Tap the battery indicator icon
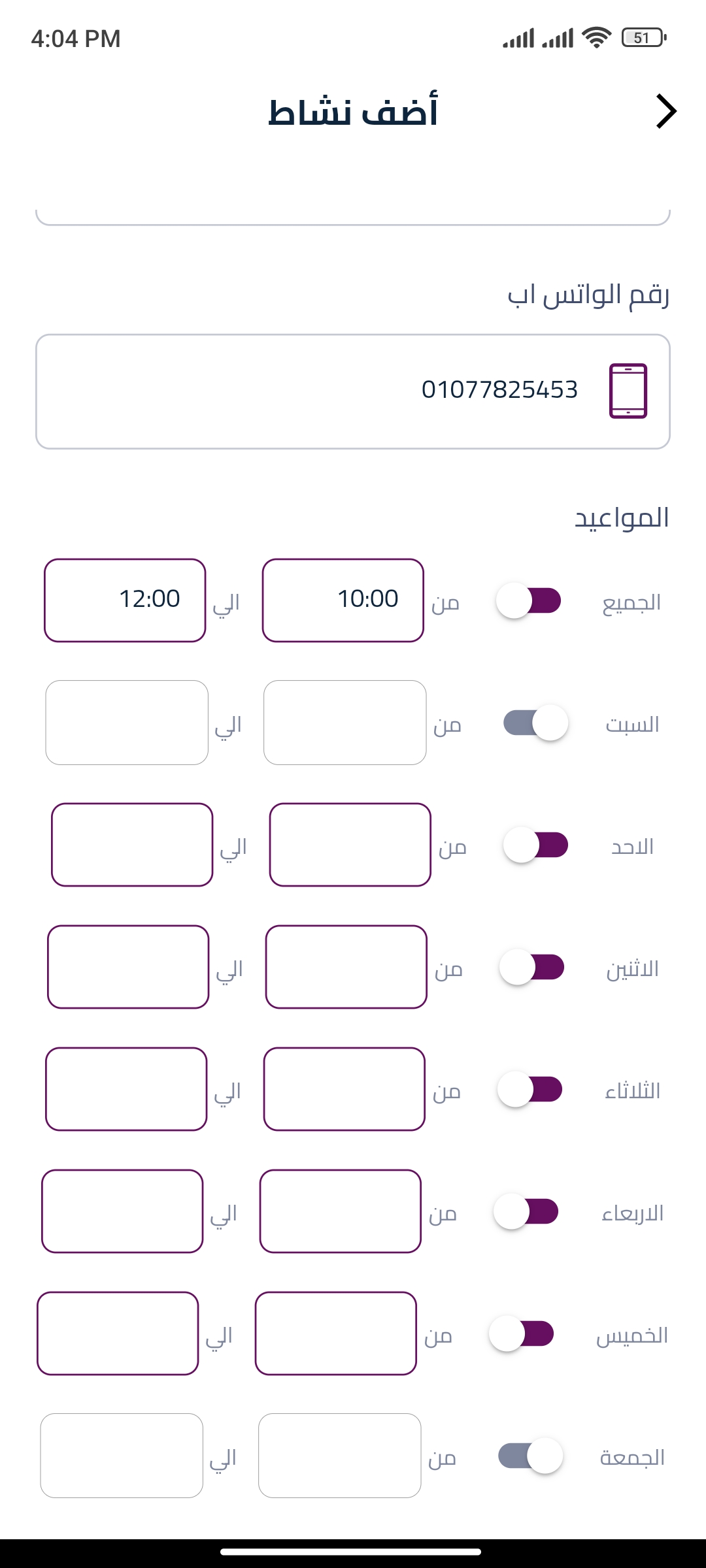Viewport: 706px width, 1568px height. click(644, 38)
